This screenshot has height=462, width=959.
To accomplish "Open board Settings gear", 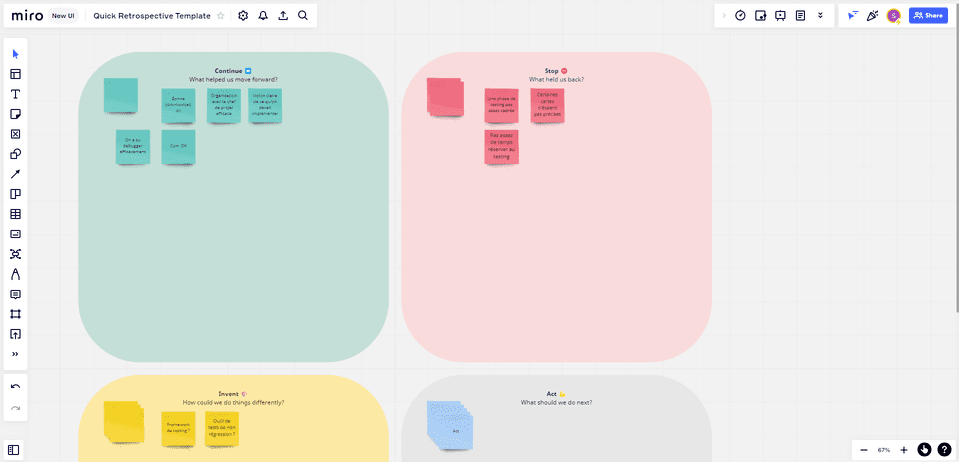I will click(x=243, y=16).
